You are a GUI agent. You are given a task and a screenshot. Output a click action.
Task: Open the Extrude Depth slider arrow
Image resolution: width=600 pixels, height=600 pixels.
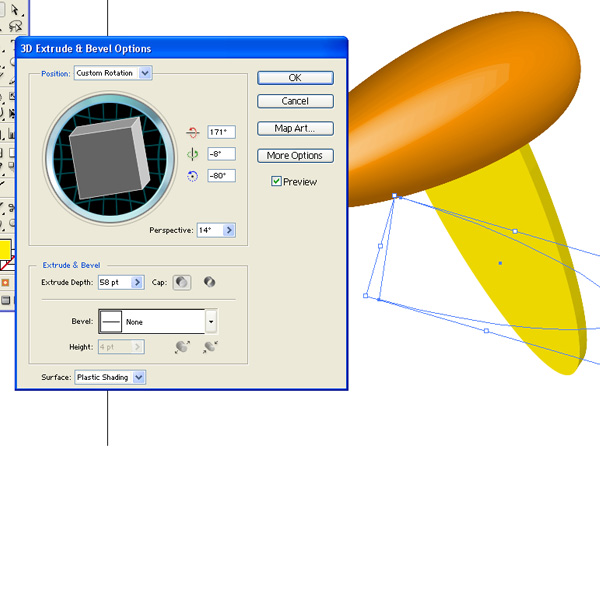click(137, 282)
